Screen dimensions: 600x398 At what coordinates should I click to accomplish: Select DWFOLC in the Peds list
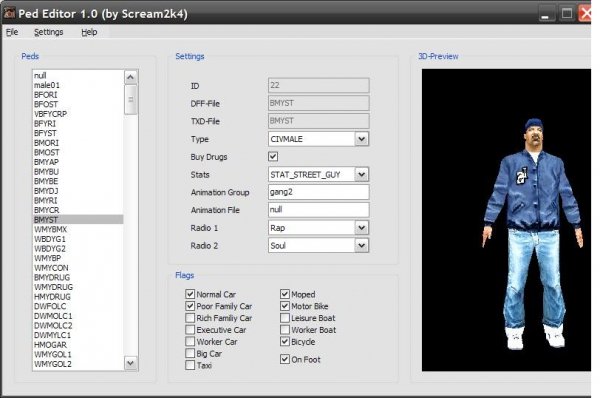(78, 306)
